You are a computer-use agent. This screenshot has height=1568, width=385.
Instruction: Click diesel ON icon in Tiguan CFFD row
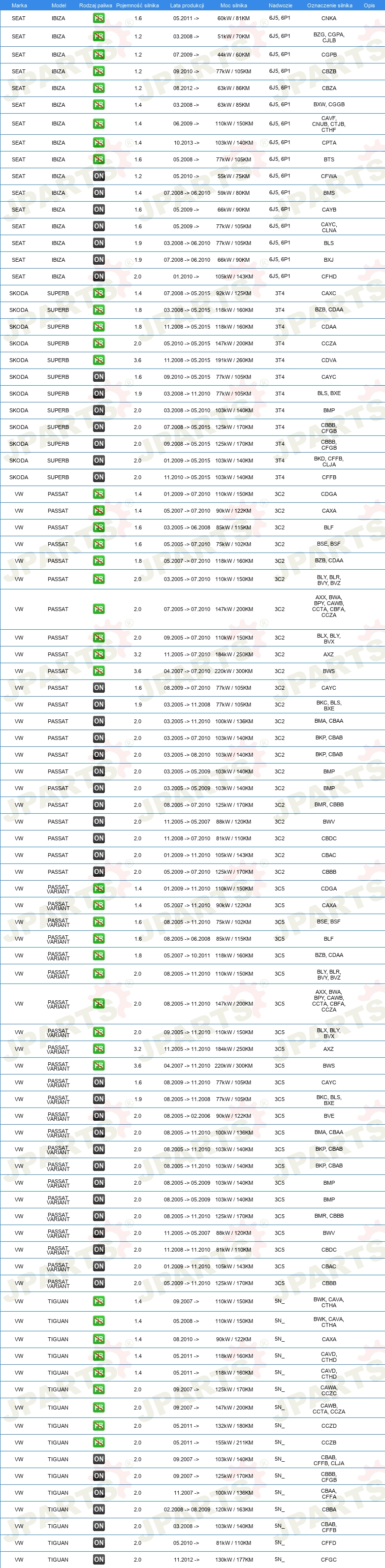(98, 1543)
